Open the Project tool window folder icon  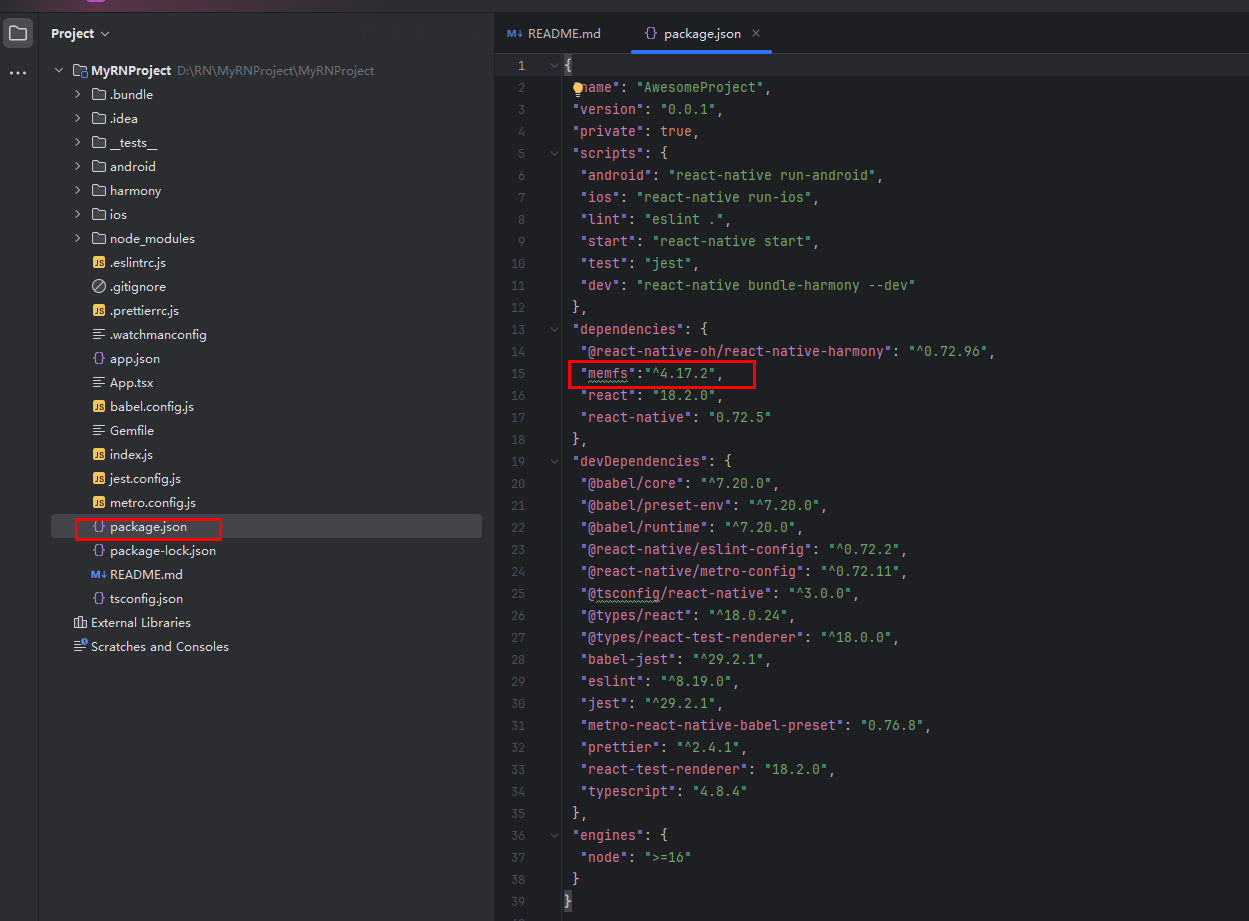(18, 34)
